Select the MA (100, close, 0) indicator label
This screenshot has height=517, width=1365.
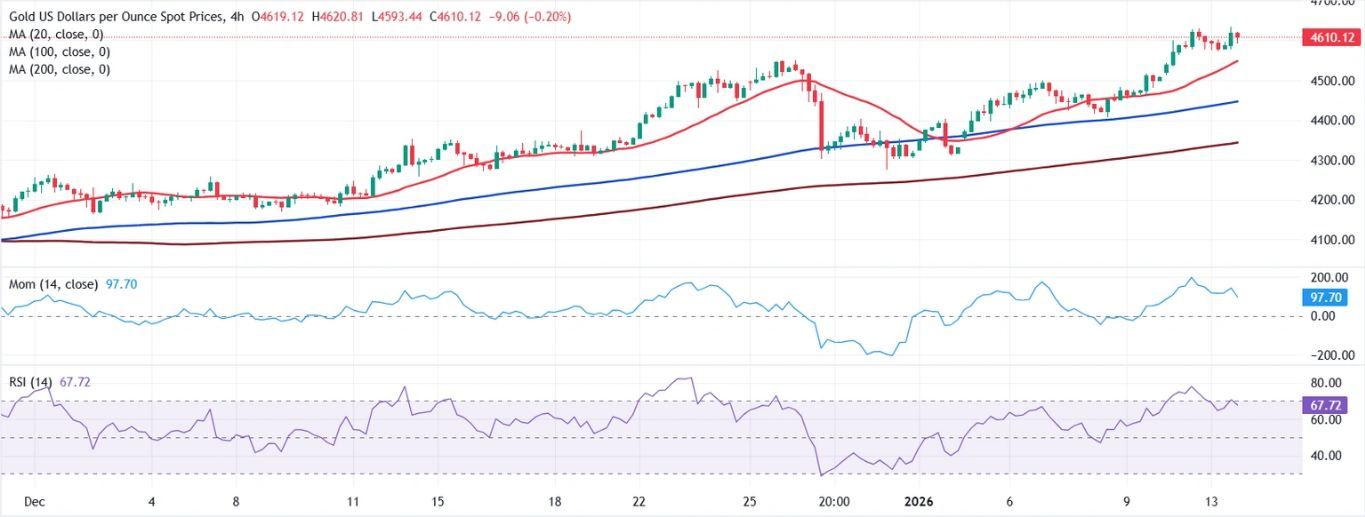[58, 52]
